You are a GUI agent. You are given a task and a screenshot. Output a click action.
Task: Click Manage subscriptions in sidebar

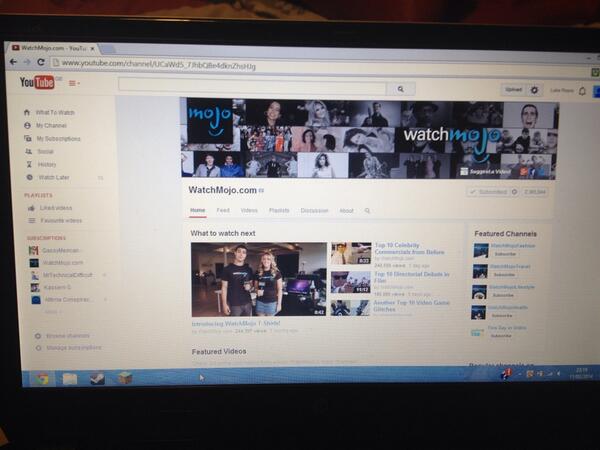pyautogui.click(x=74, y=348)
